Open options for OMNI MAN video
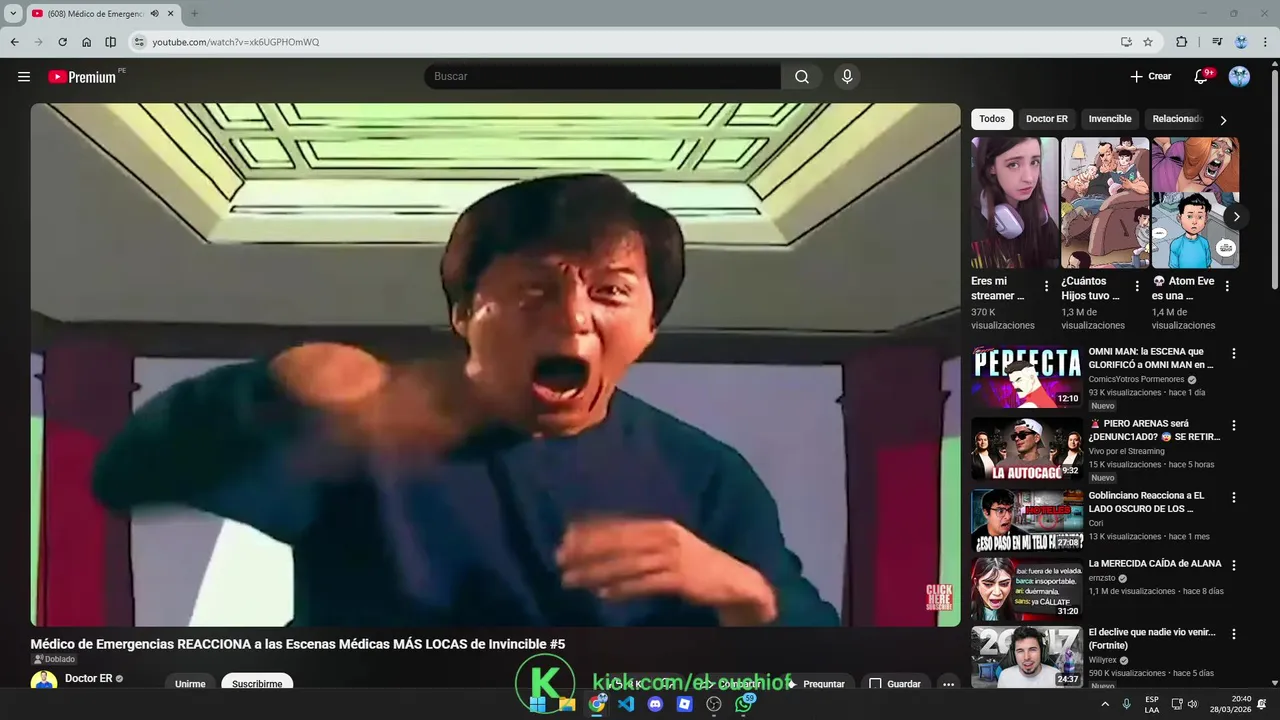This screenshot has width=1280, height=720. [x=1233, y=353]
